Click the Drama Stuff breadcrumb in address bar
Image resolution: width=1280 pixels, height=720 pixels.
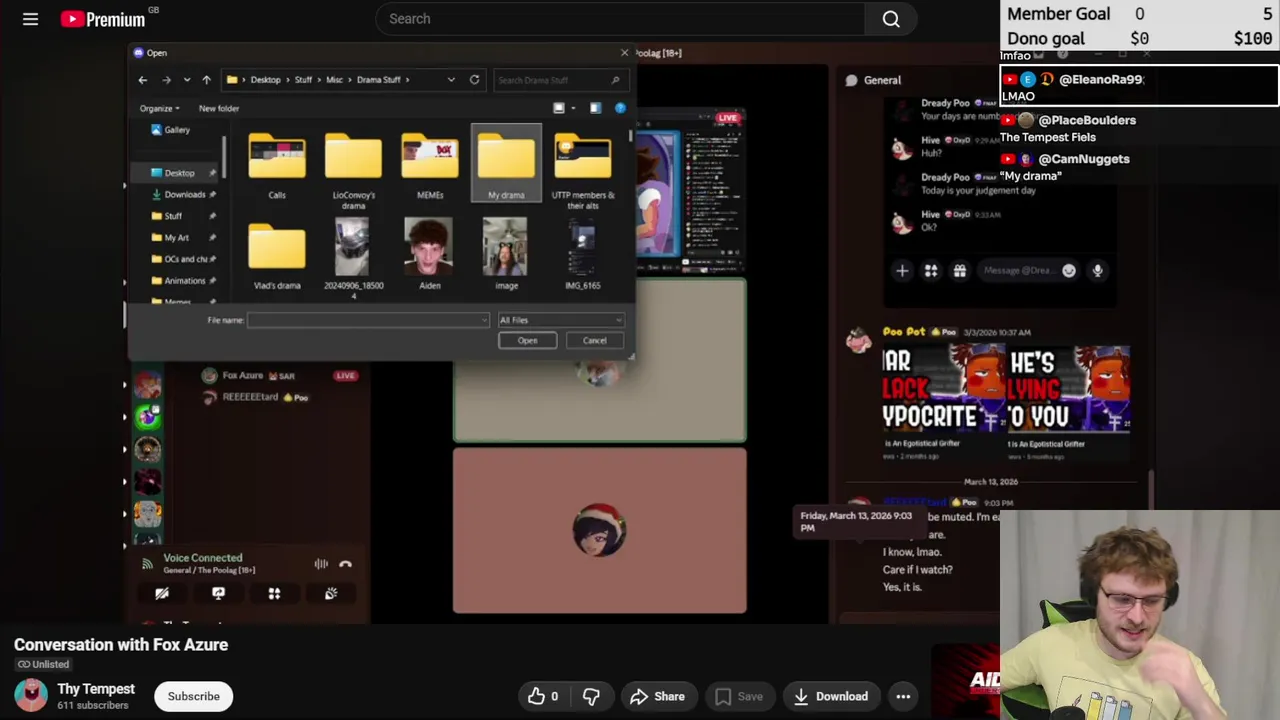coord(379,80)
